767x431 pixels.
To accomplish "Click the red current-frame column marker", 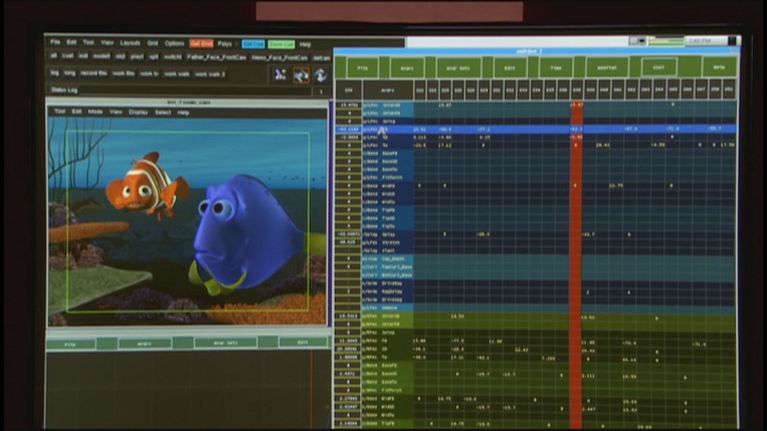I will click(x=576, y=250).
